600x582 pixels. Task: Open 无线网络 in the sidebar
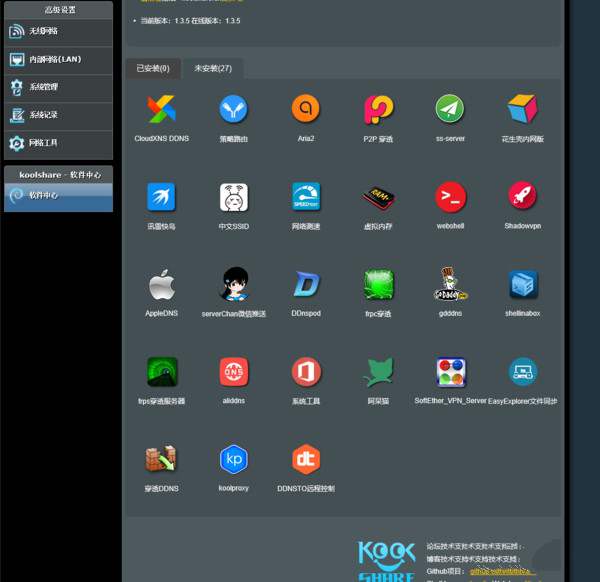57,31
